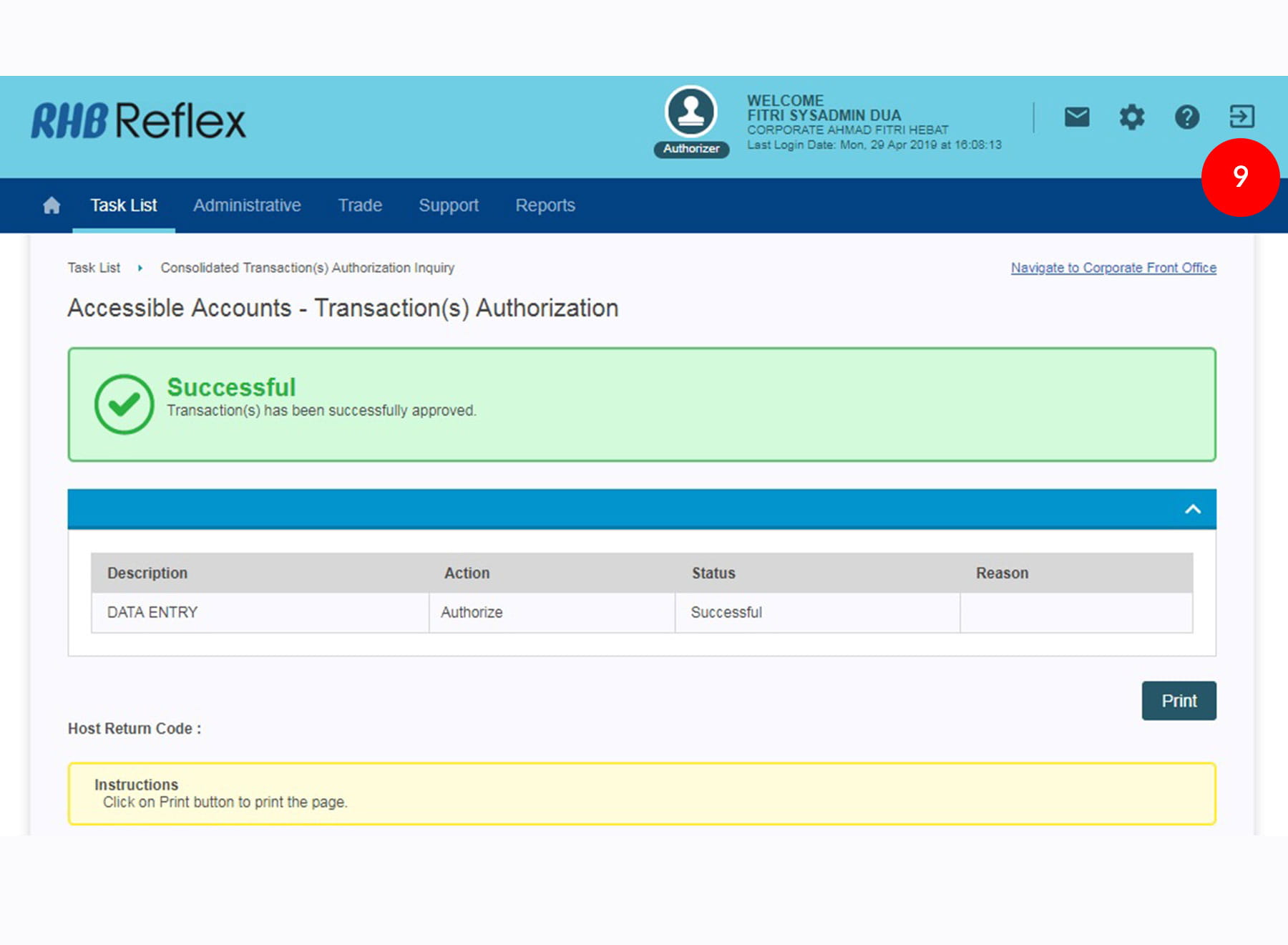This screenshot has width=1288, height=945.
Task: Switch to the Task List tab
Action: coord(123,205)
